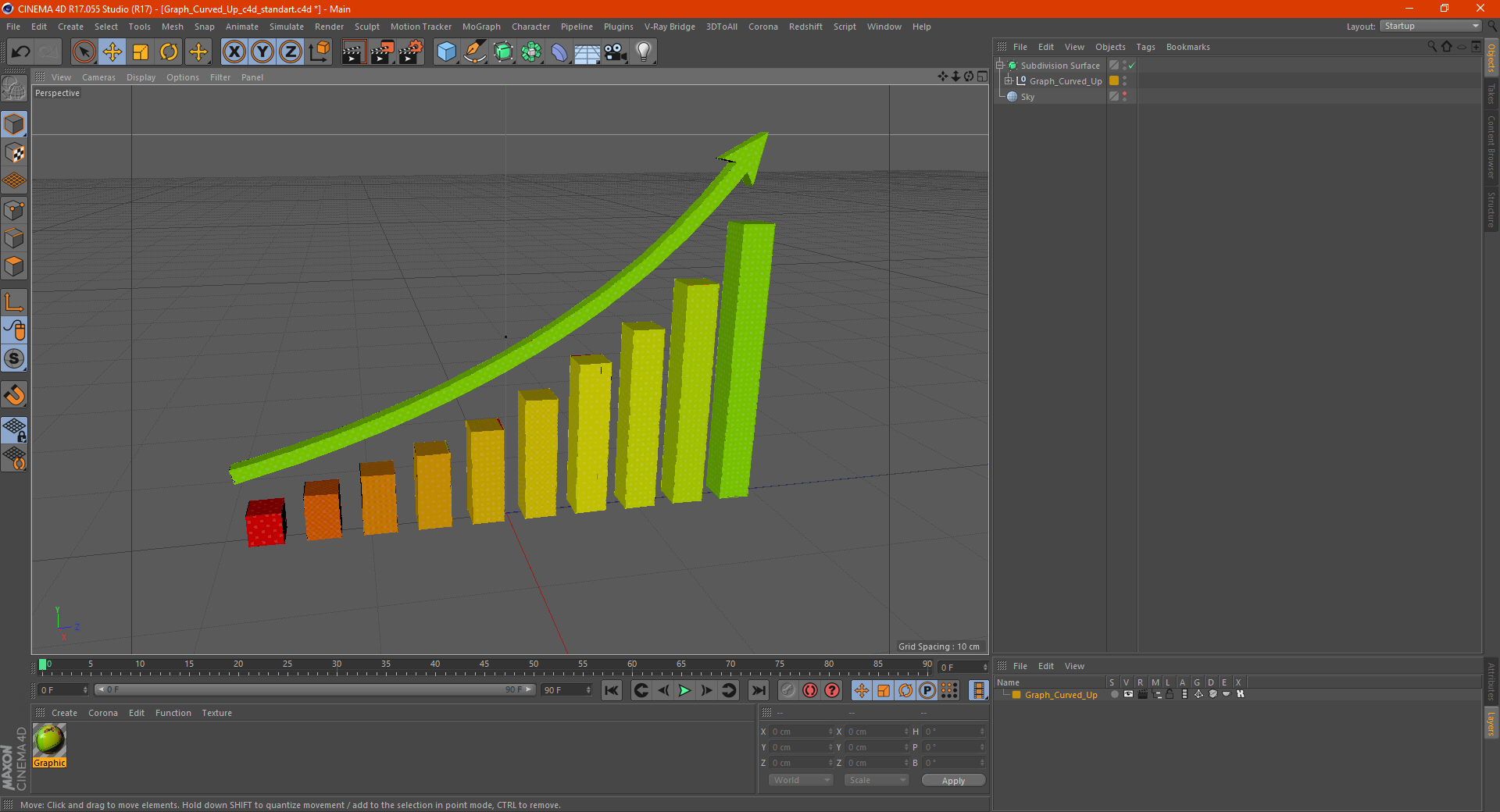Open the World coordinate dropdown
Screen dimensions: 1500x812
point(801,780)
